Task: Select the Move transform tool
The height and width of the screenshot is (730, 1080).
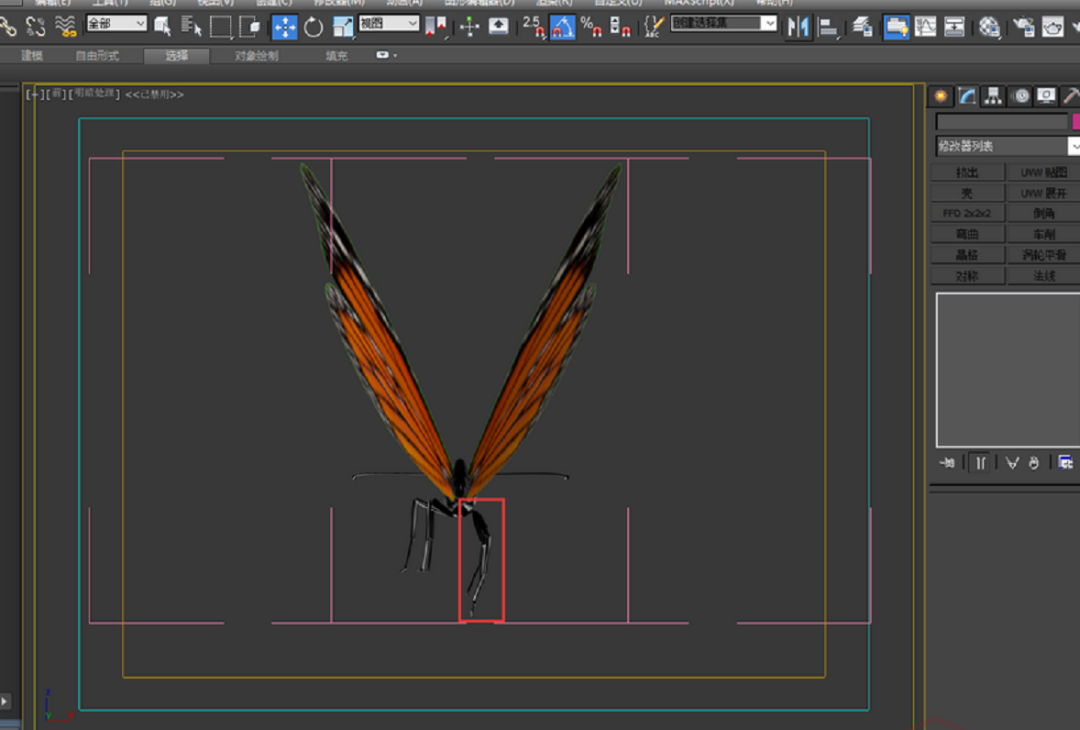Action: pyautogui.click(x=284, y=27)
